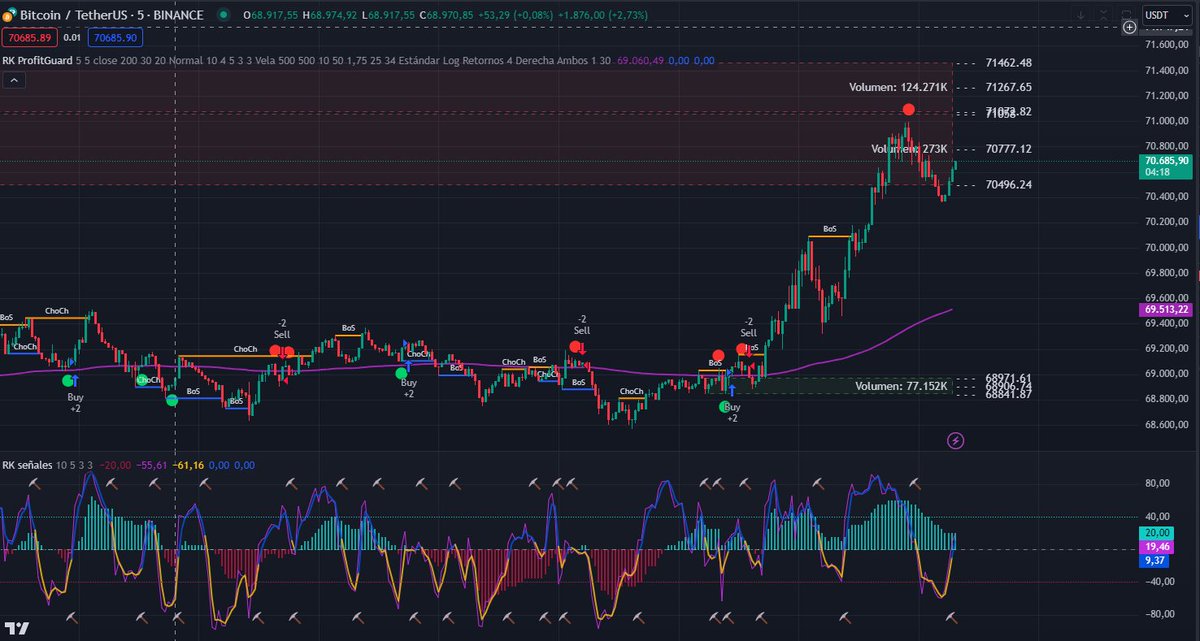This screenshot has width=1200, height=641.
Task: Click the down-arrow icon near USDT selector
Action: [x=1081, y=15]
